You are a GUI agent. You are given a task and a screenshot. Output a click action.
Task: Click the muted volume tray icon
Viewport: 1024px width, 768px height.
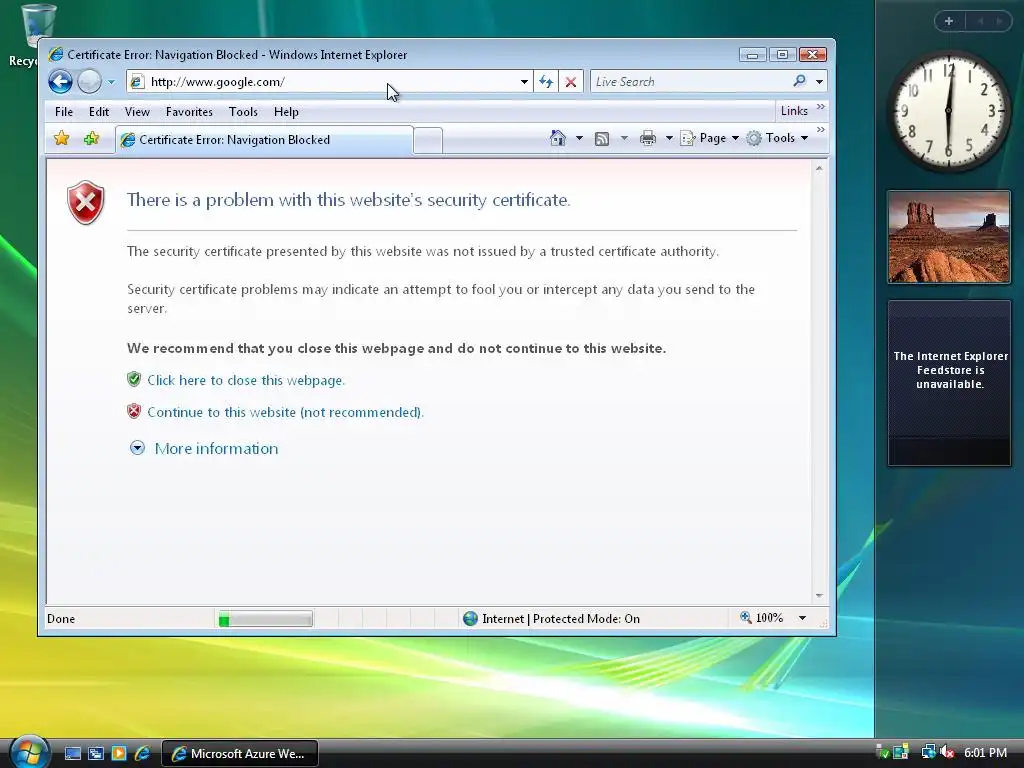point(947,752)
